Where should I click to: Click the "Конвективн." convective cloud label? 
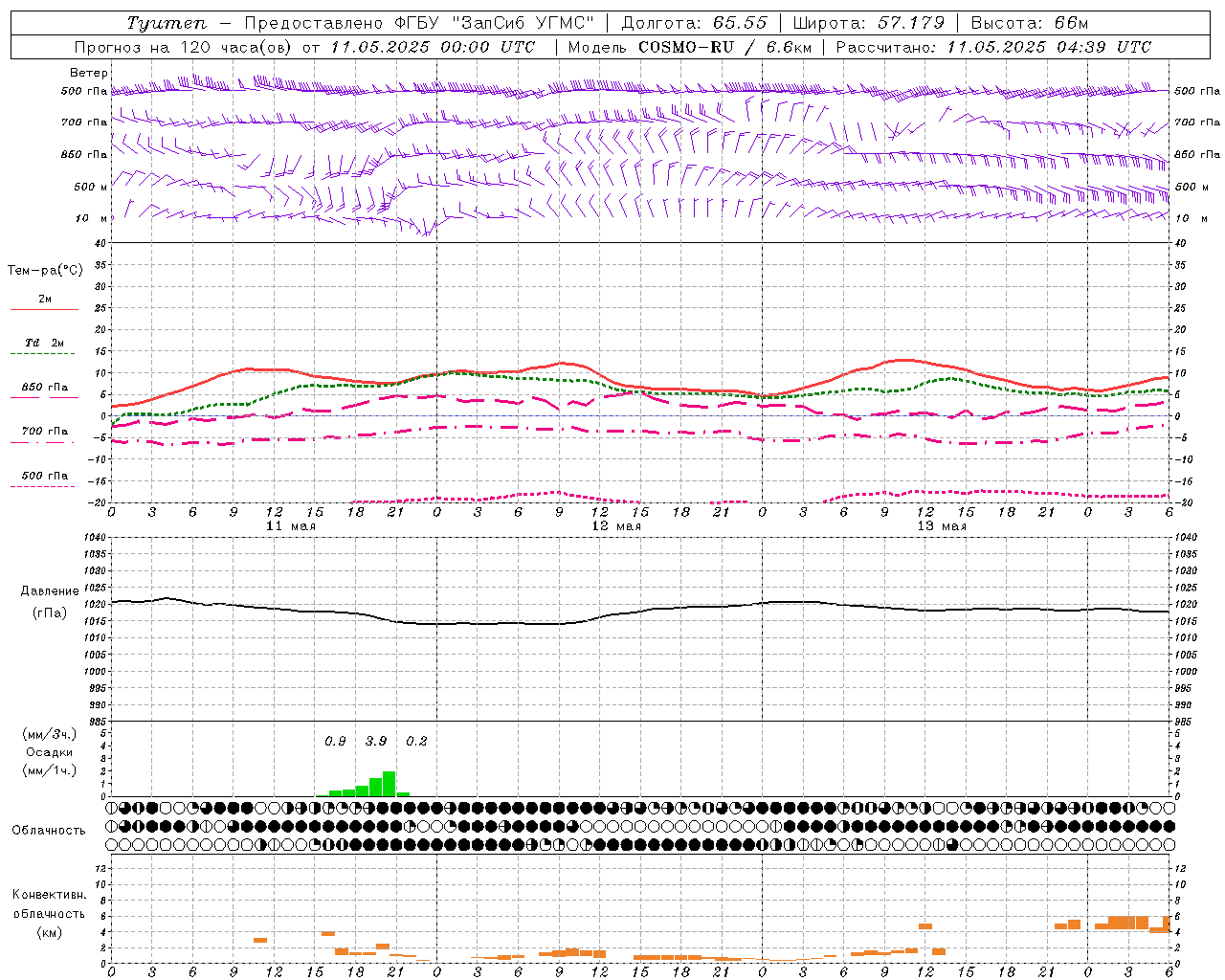[x=49, y=895]
